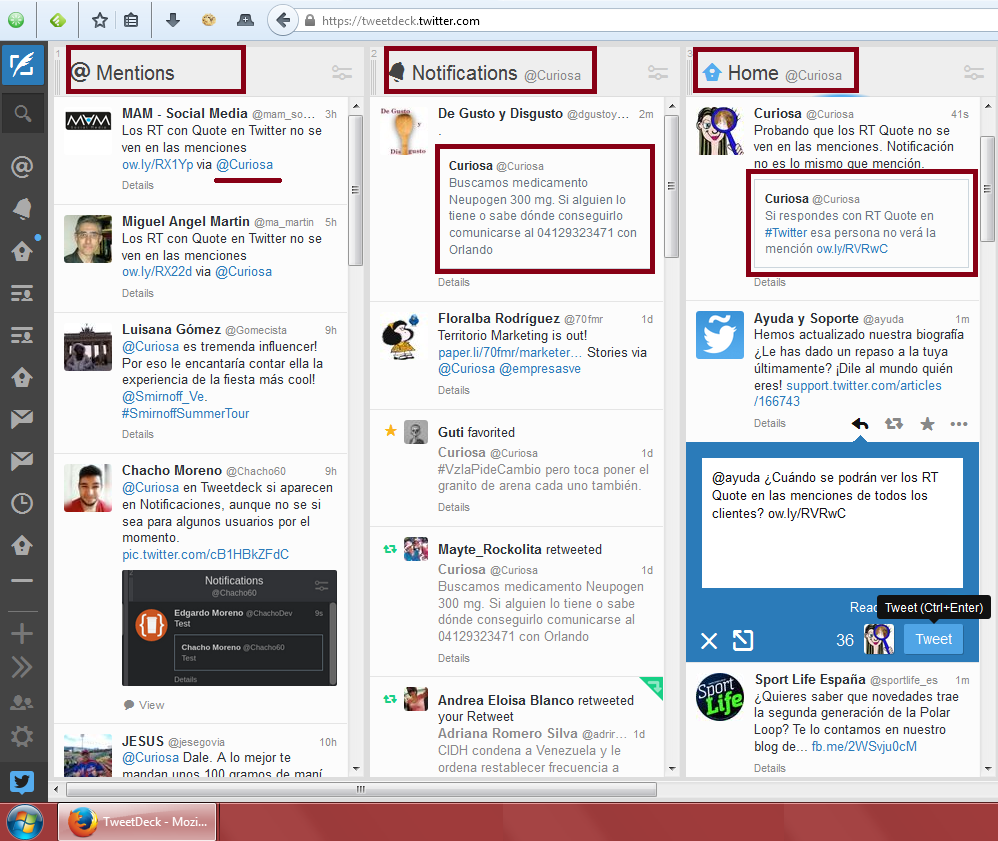Click the Notifications column vertical scrollbar thumb
Viewport: 998px width, 841px height.
[x=671, y=186]
